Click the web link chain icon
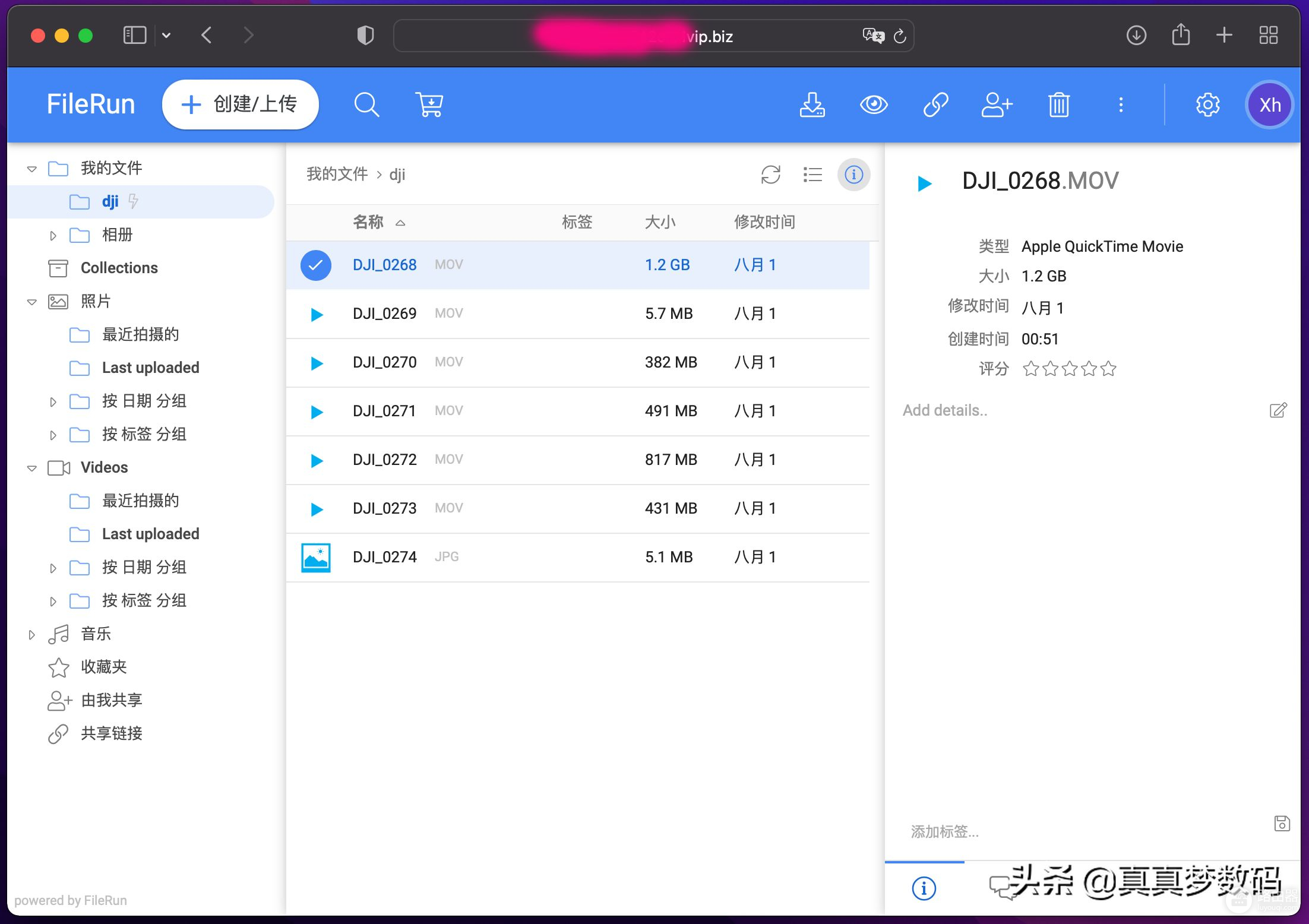This screenshot has height=924, width=1309. [935, 105]
